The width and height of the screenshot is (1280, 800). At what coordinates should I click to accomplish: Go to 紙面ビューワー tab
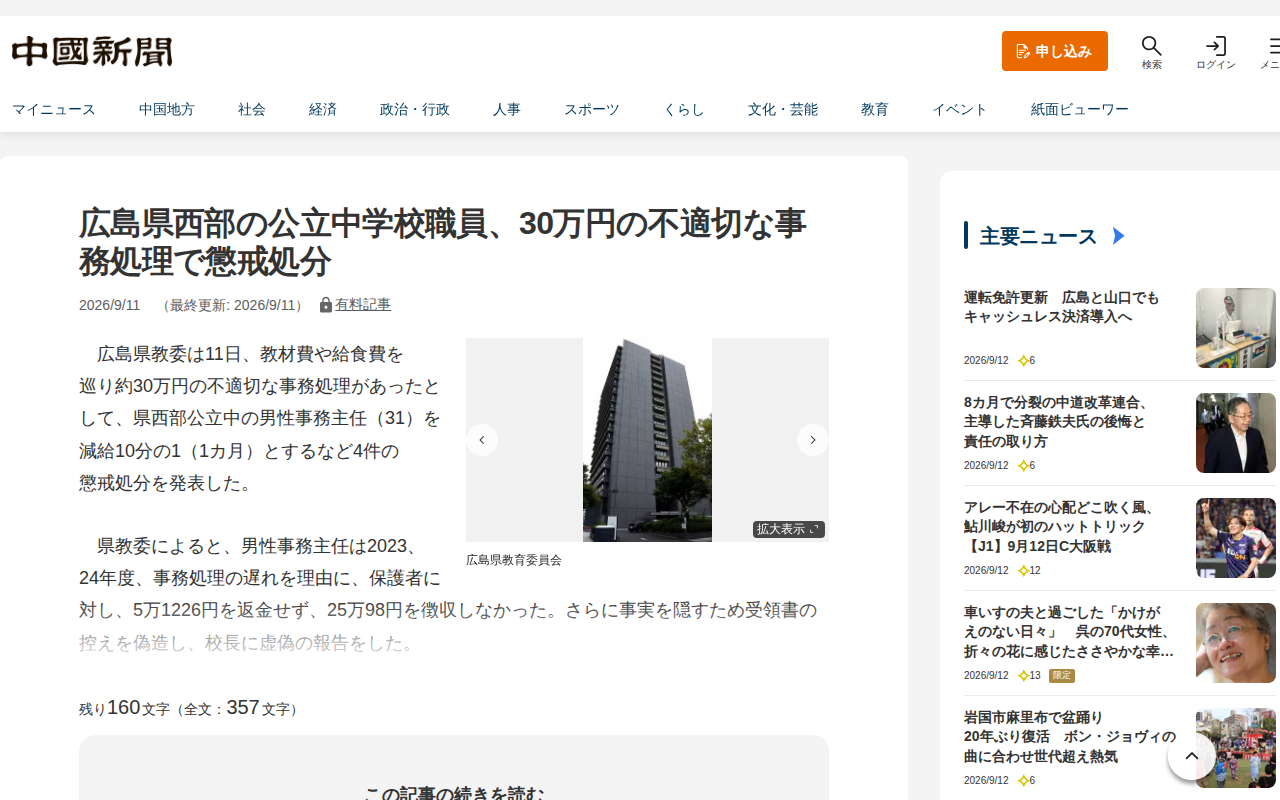pos(1080,109)
